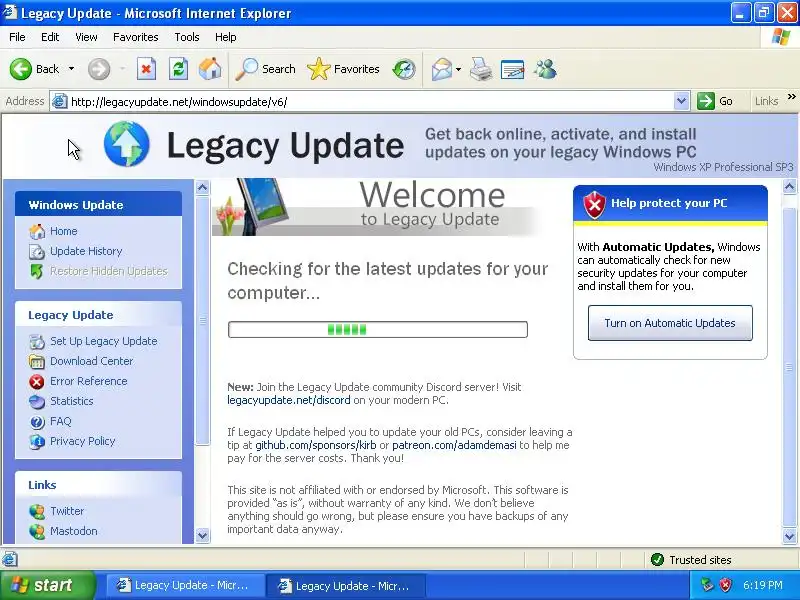Click the red security shield tray icon
The image size is (800, 600).
pos(725,585)
